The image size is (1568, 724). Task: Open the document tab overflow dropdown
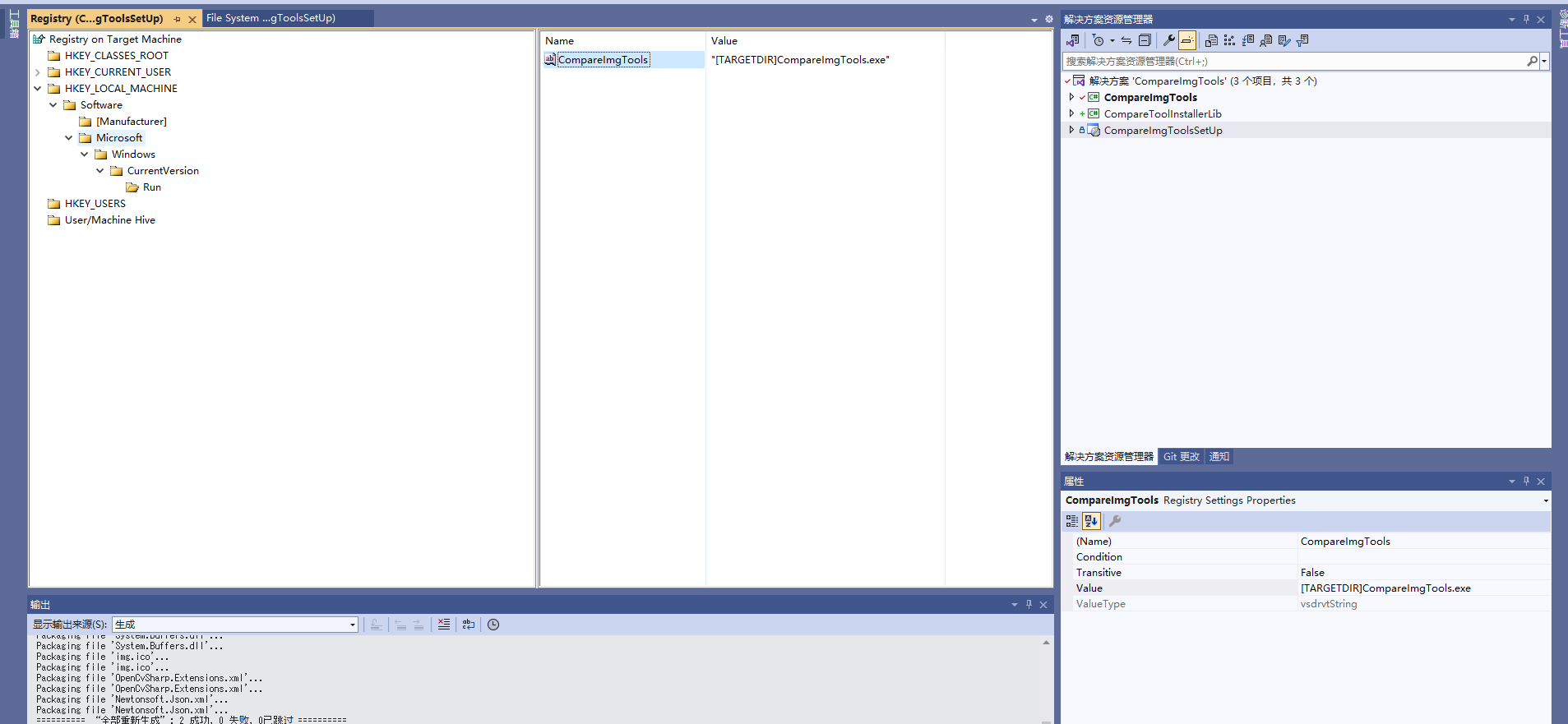pyautogui.click(x=1034, y=19)
